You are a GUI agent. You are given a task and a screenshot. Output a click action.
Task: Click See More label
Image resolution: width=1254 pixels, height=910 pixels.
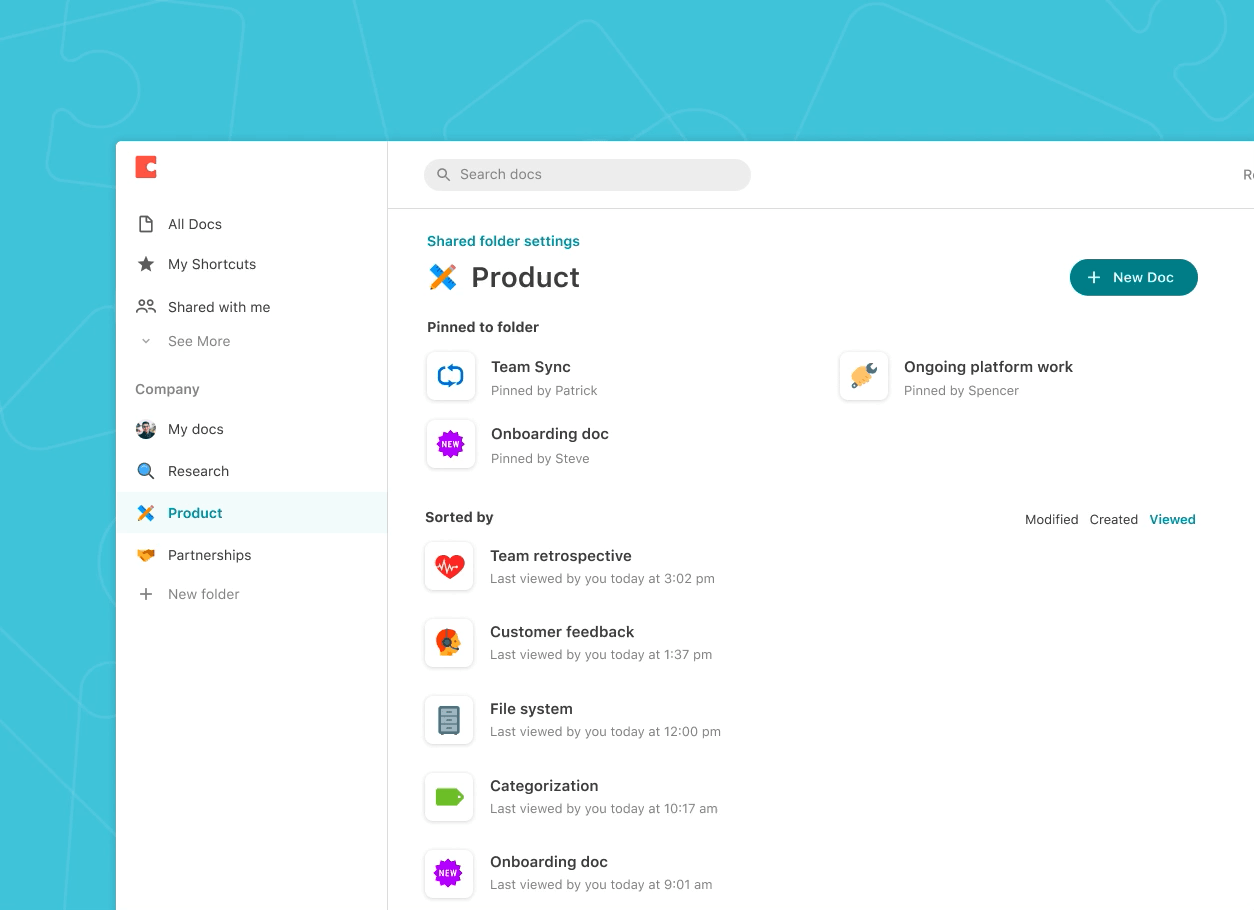click(x=199, y=341)
